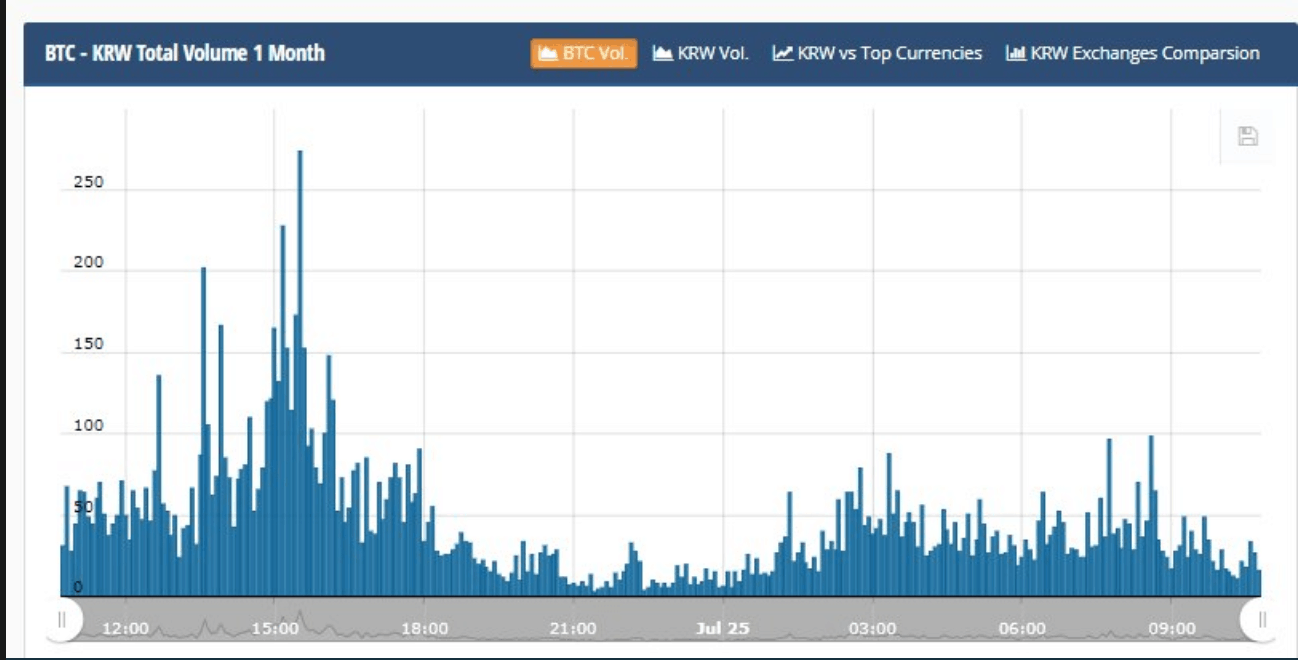
Task: Click the 150 y-axis value
Action: [x=88, y=345]
